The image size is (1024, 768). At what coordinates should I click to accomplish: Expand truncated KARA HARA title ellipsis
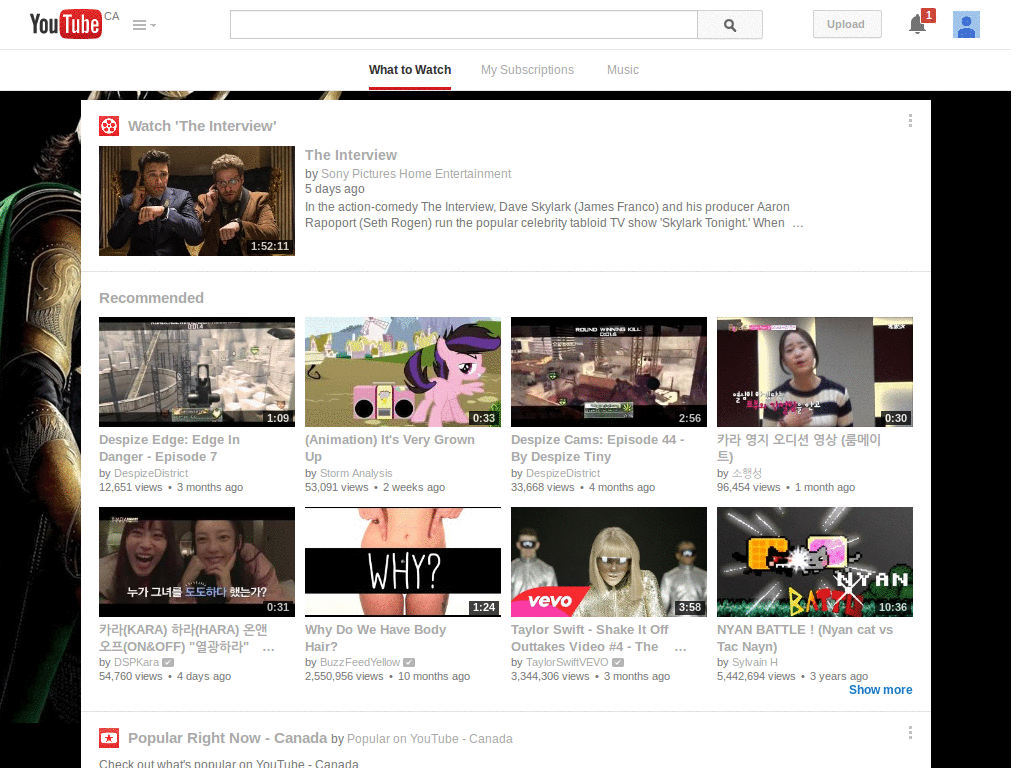268,647
